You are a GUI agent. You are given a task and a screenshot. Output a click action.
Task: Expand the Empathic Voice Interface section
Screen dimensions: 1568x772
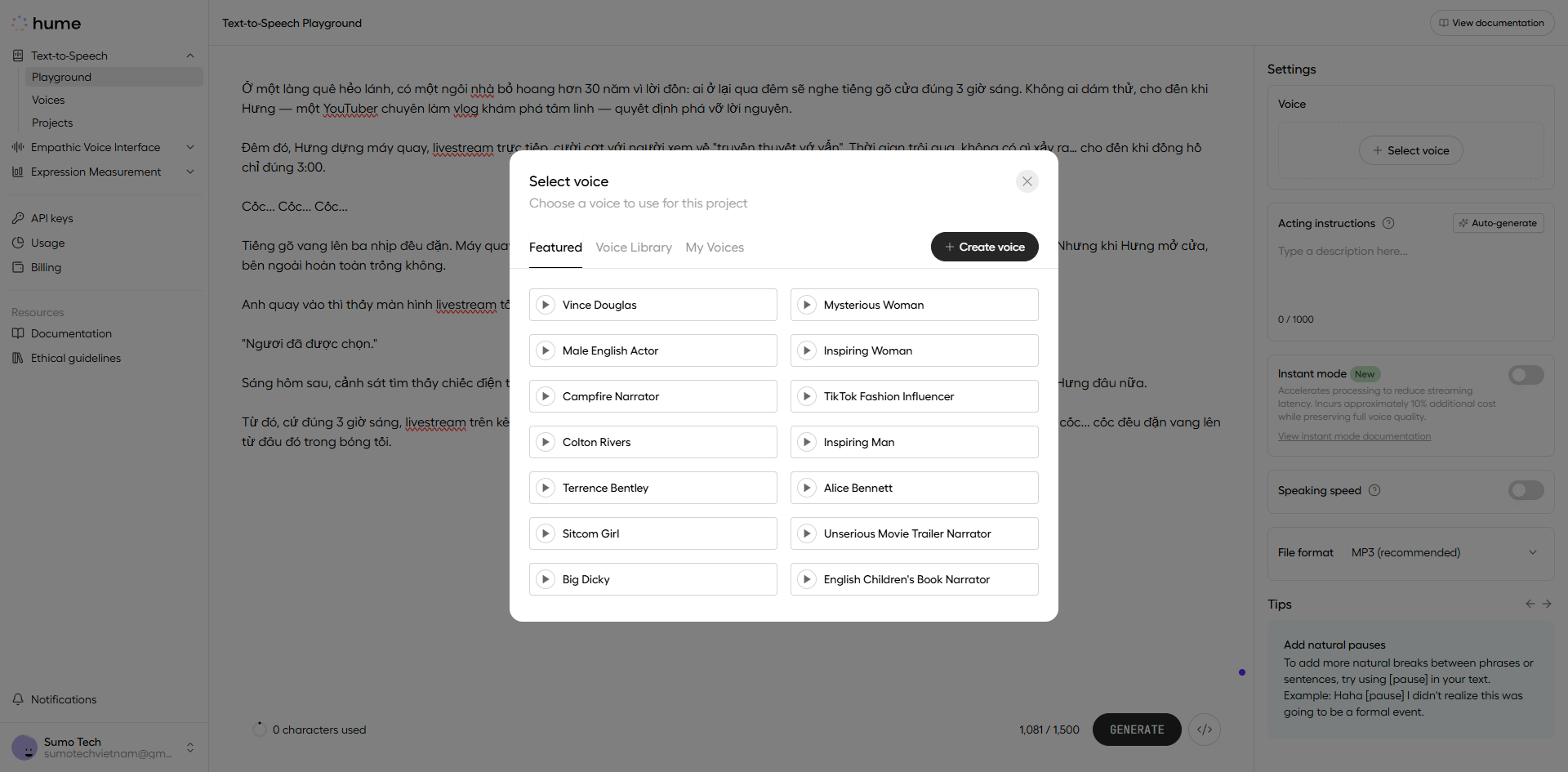click(190, 147)
